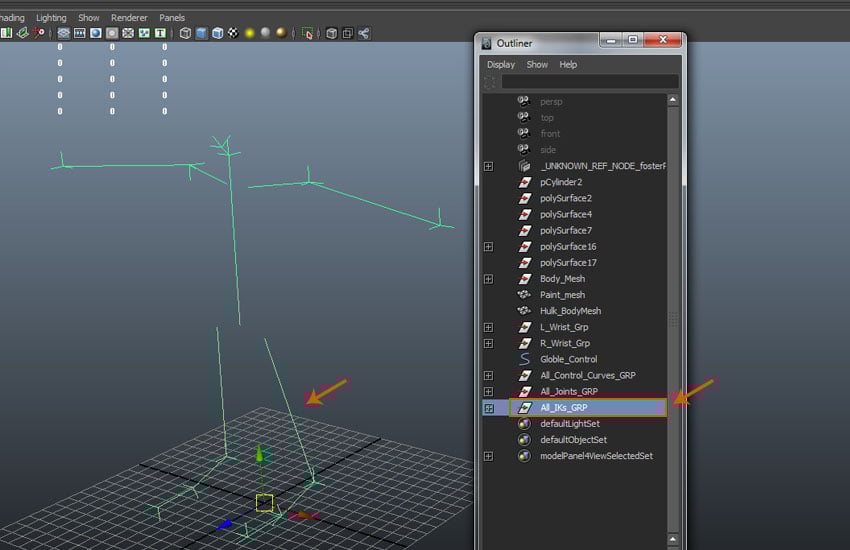This screenshot has width=850, height=550.
Task: Enable smooth shade all cube icon
Action: pos(201,33)
